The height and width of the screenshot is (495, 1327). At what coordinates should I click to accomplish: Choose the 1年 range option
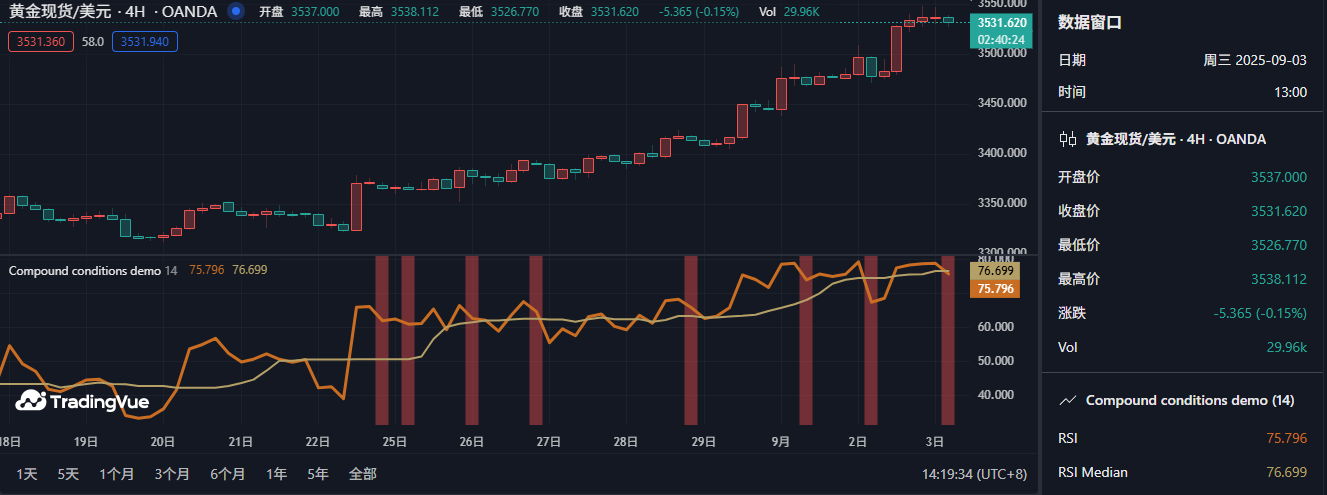pos(276,474)
